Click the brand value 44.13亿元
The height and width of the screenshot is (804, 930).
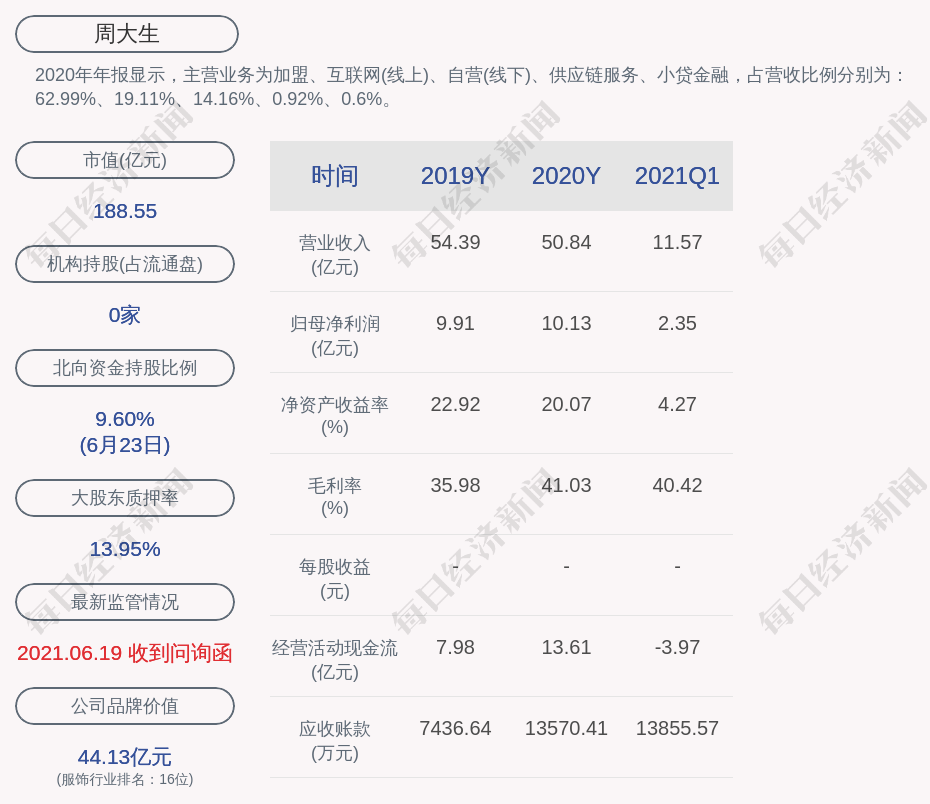pyautogui.click(x=125, y=757)
